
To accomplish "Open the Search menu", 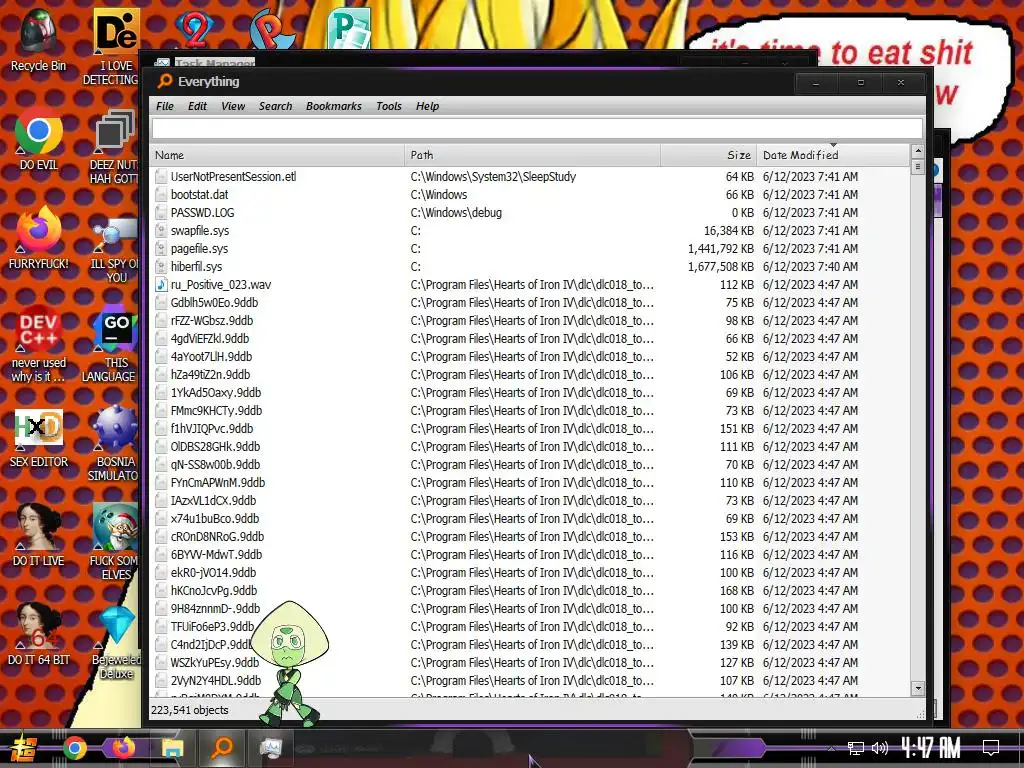I will (276, 106).
